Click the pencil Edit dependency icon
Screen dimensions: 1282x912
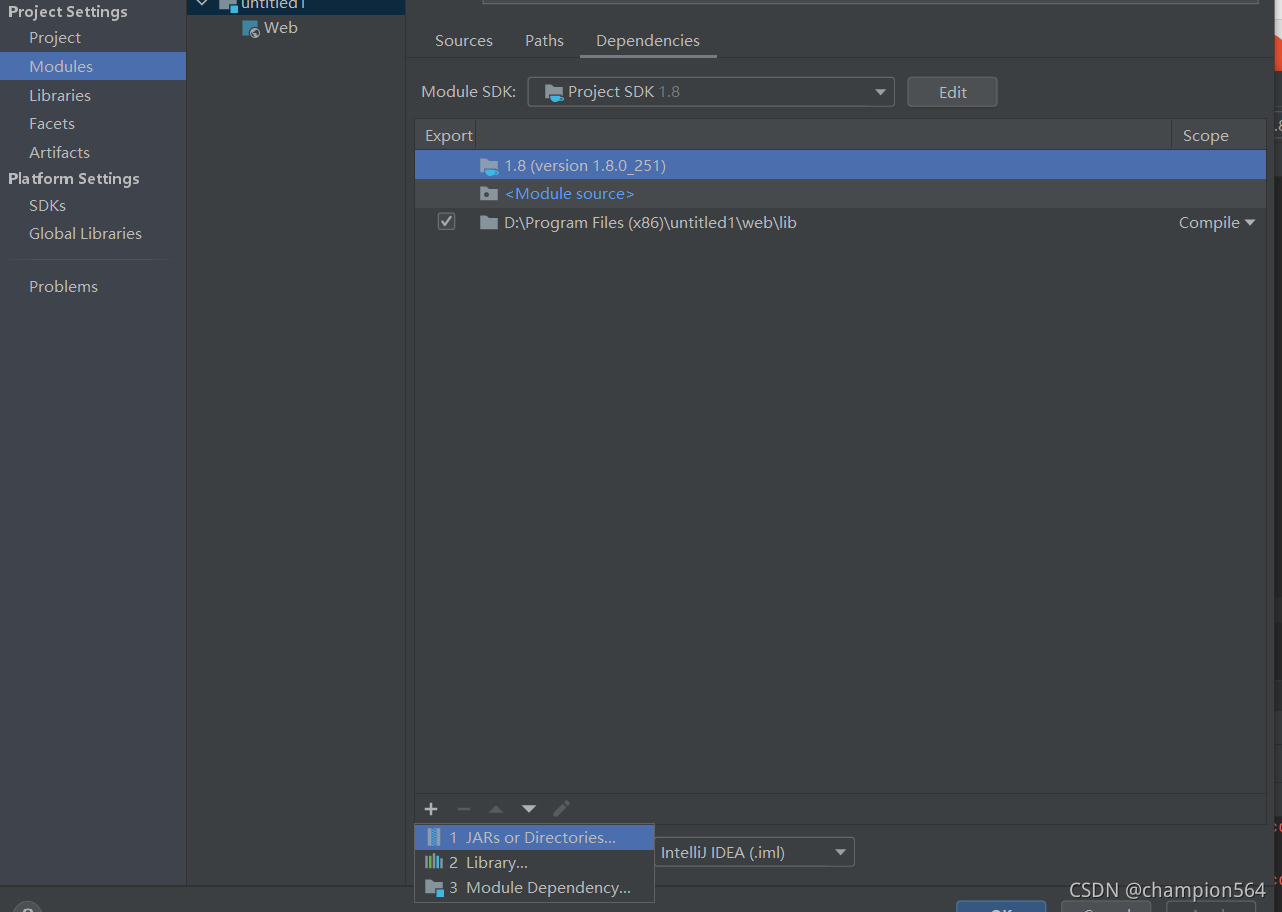point(561,808)
